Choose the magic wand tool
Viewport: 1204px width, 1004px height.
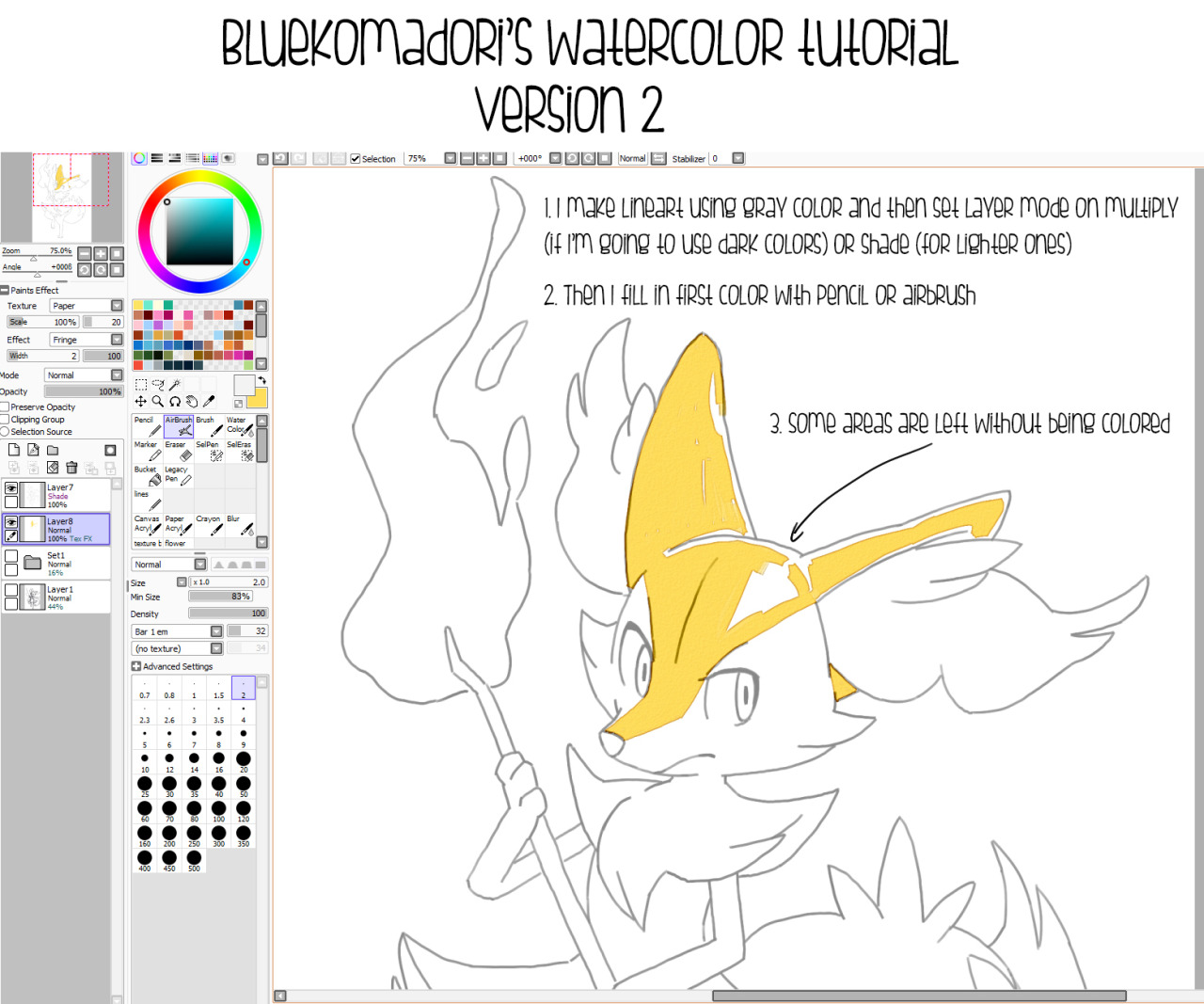tap(175, 384)
